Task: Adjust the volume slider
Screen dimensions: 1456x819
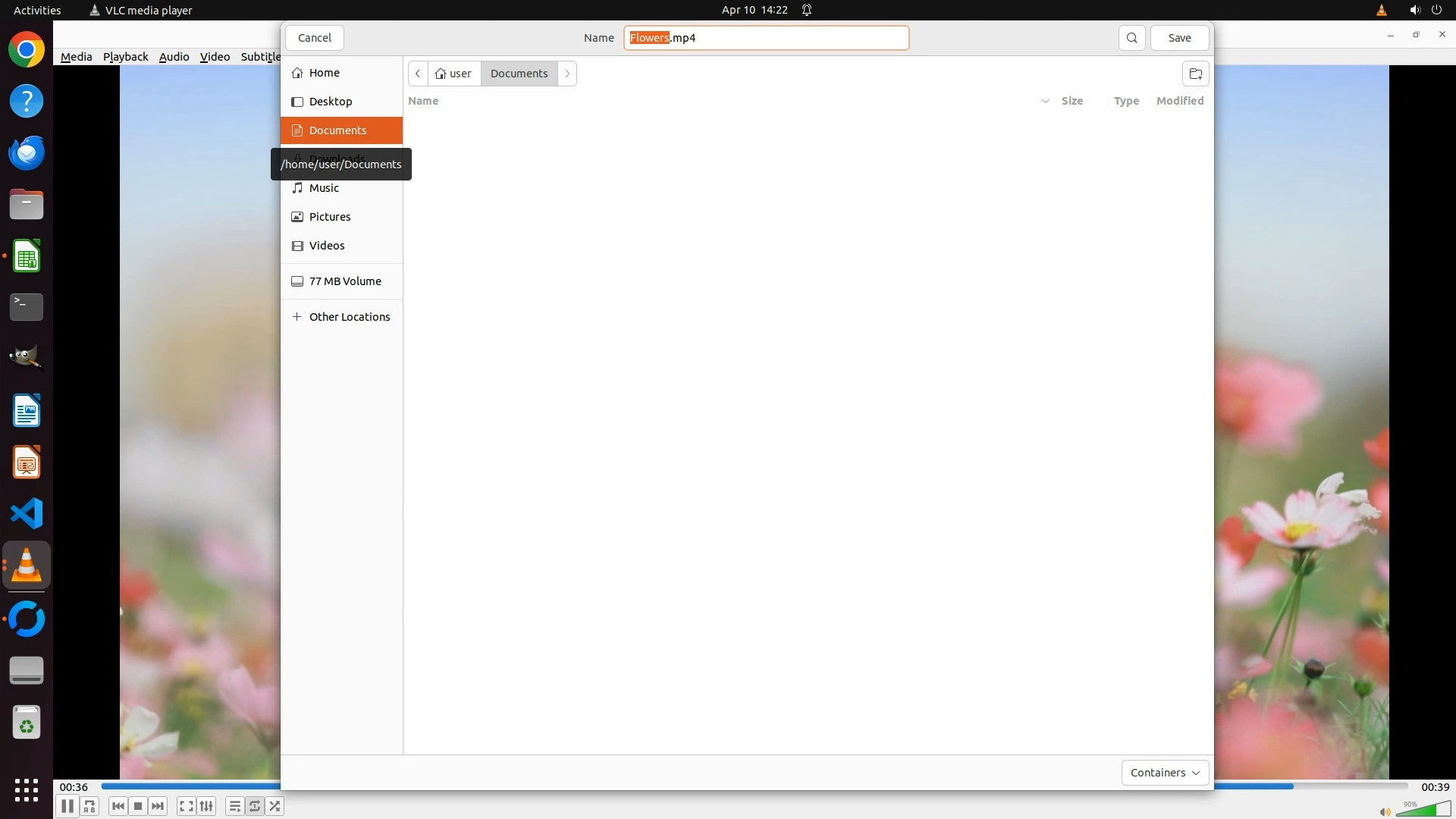Action: tap(1422, 811)
